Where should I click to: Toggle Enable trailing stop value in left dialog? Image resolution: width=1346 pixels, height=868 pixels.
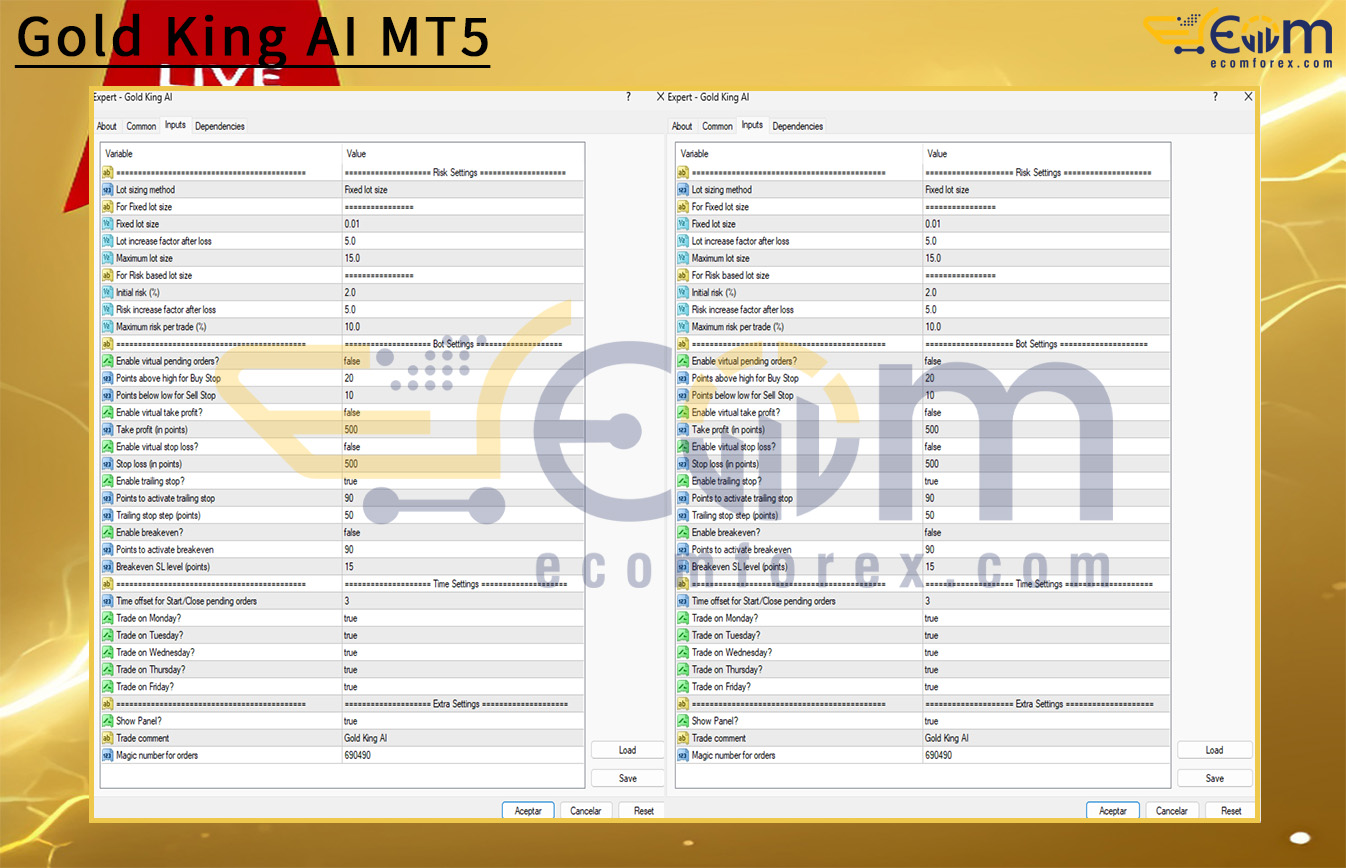pos(351,481)
